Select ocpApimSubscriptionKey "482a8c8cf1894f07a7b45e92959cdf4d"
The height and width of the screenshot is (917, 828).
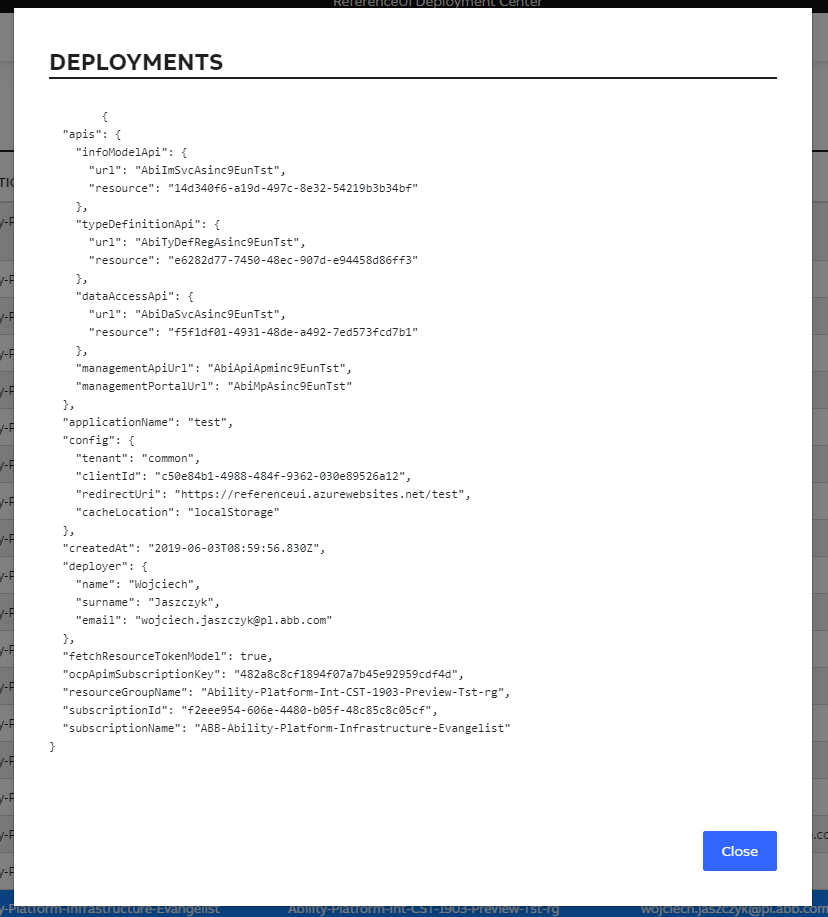(346, 674)
